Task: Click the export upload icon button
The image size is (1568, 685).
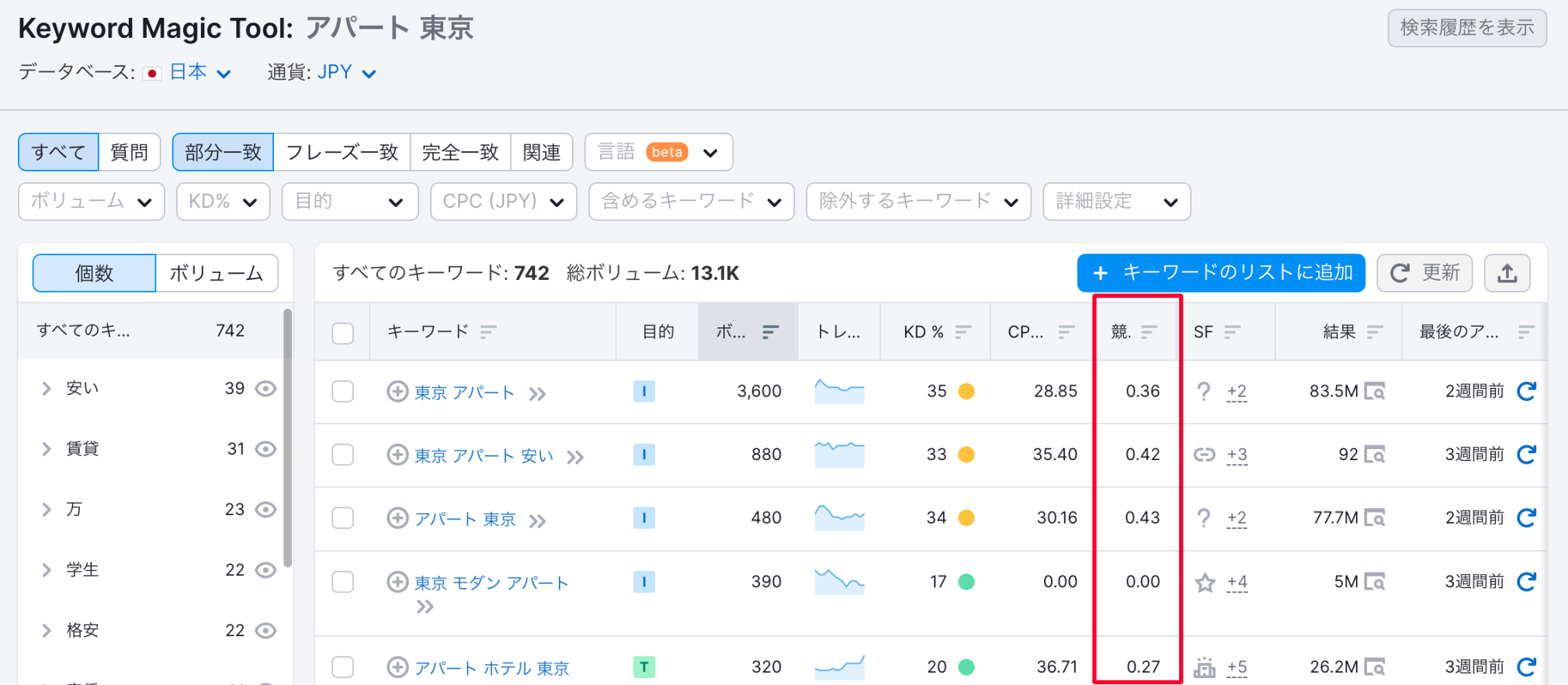Action: 1507,273
